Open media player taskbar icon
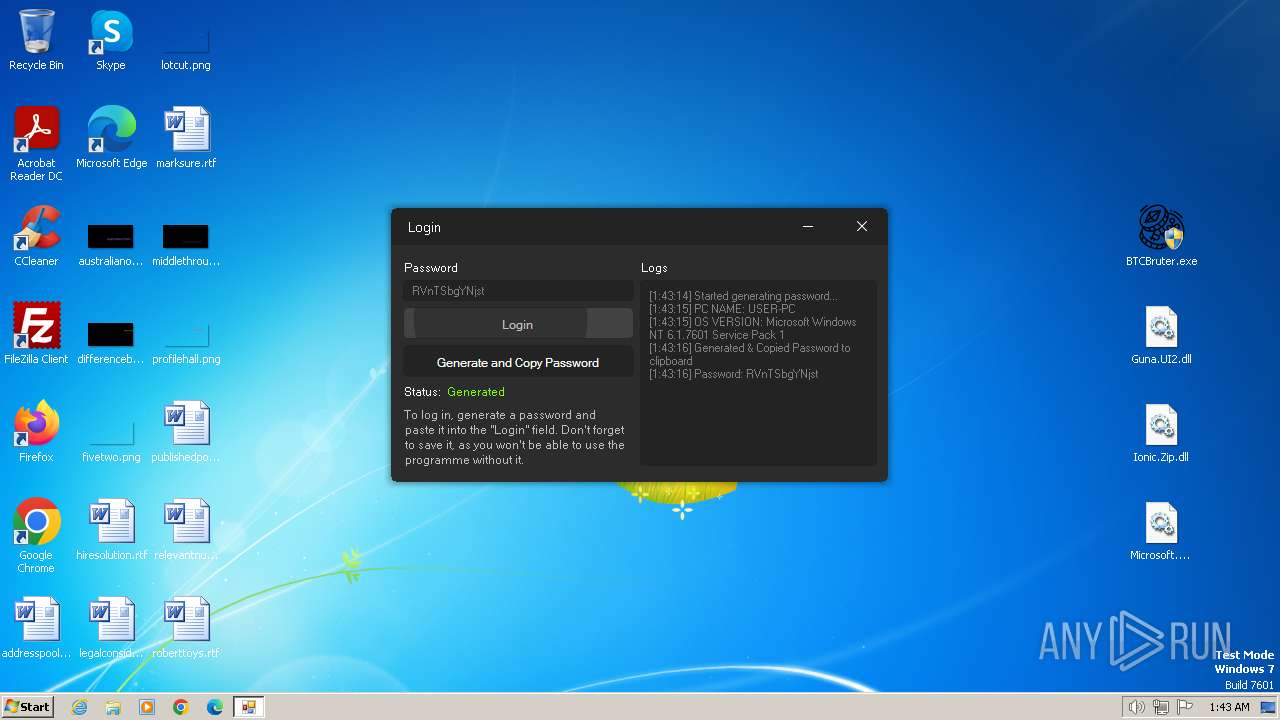 pyautogui.click(x=147, y=707)
